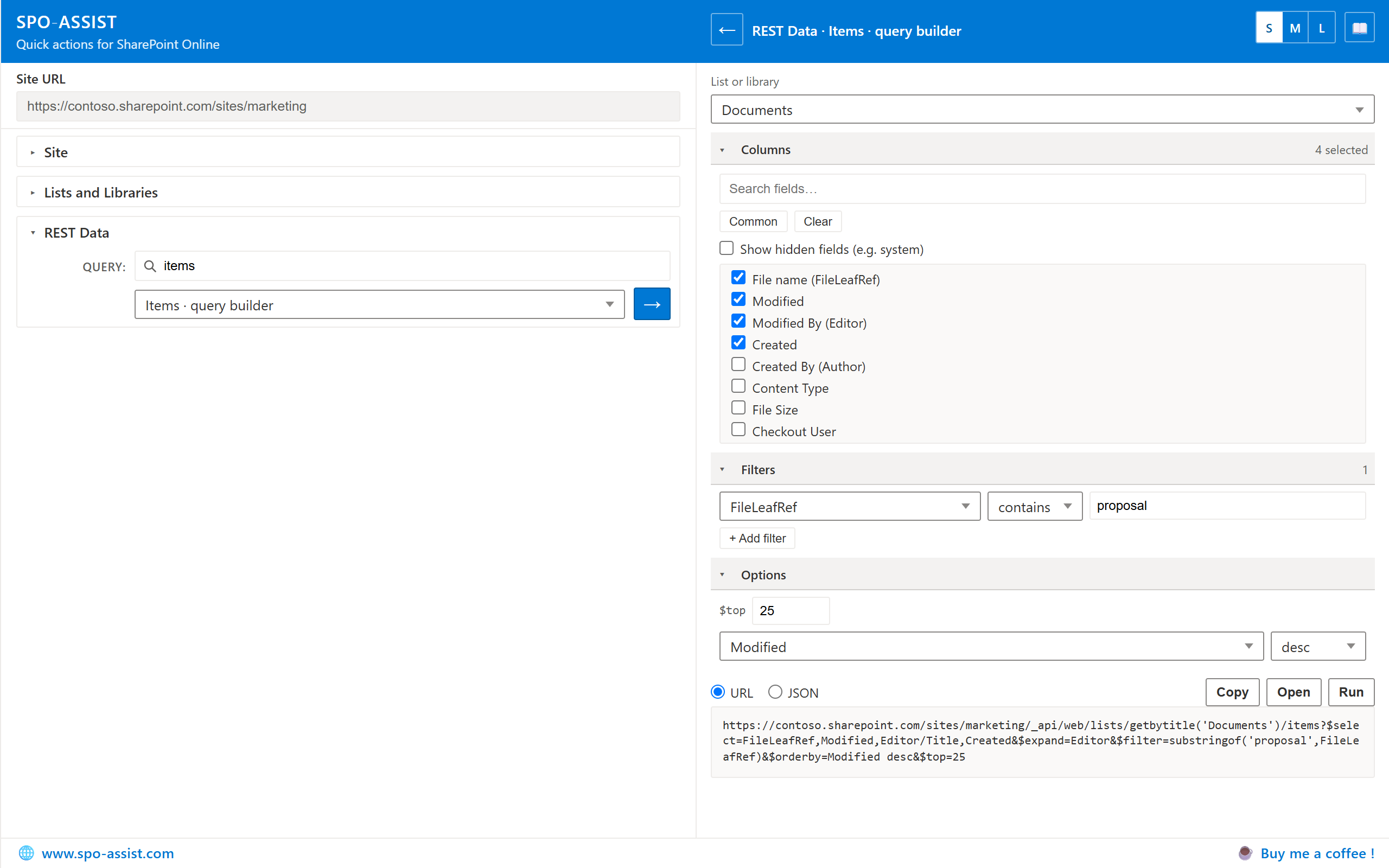Screen dimensions: 1389x868
Task: Copy the generated query URL
Action: click(1232, 692)
